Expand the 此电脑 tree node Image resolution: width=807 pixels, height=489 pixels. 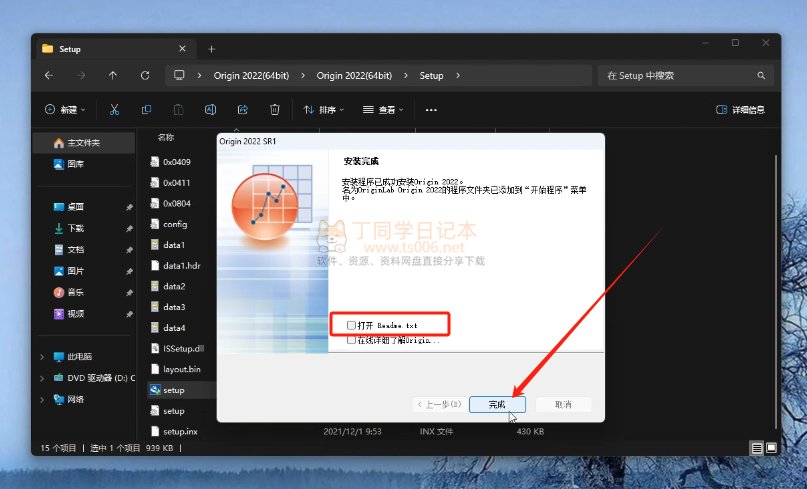point(41,356)
